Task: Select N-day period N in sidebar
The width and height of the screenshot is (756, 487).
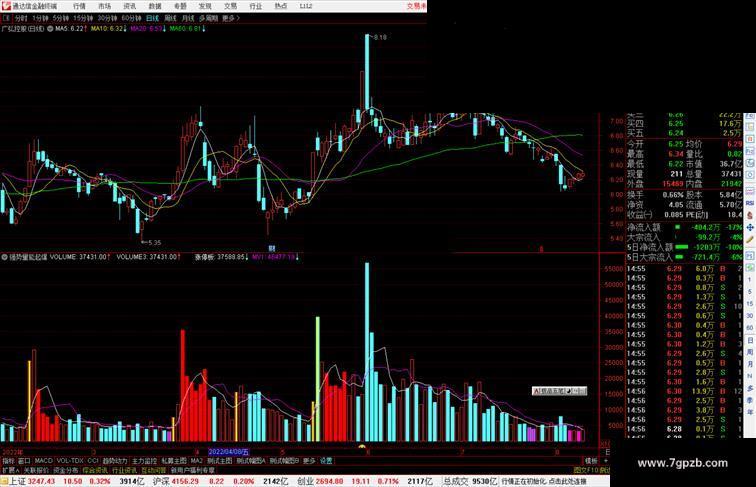Action: (750, 376)
